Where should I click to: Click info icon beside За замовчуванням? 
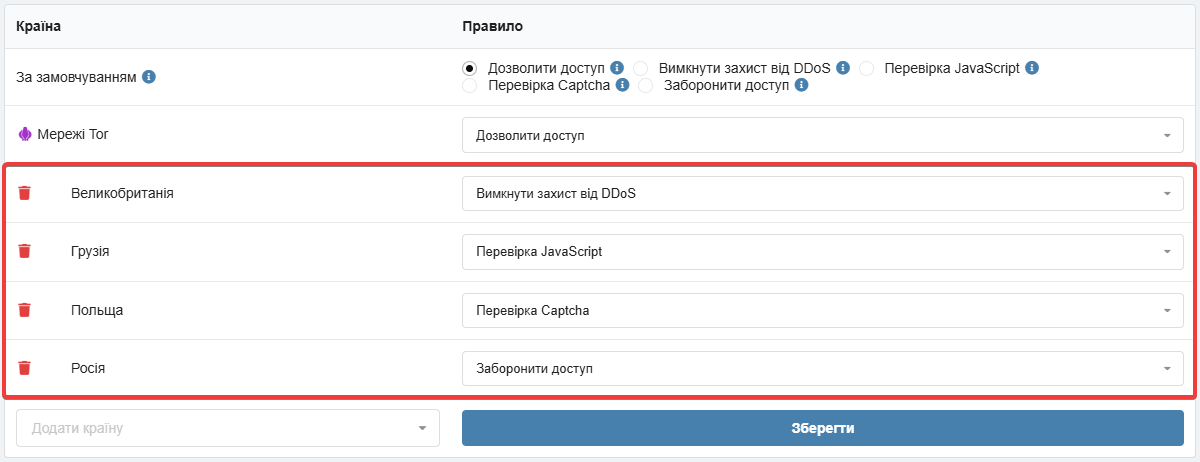(149, 77)
